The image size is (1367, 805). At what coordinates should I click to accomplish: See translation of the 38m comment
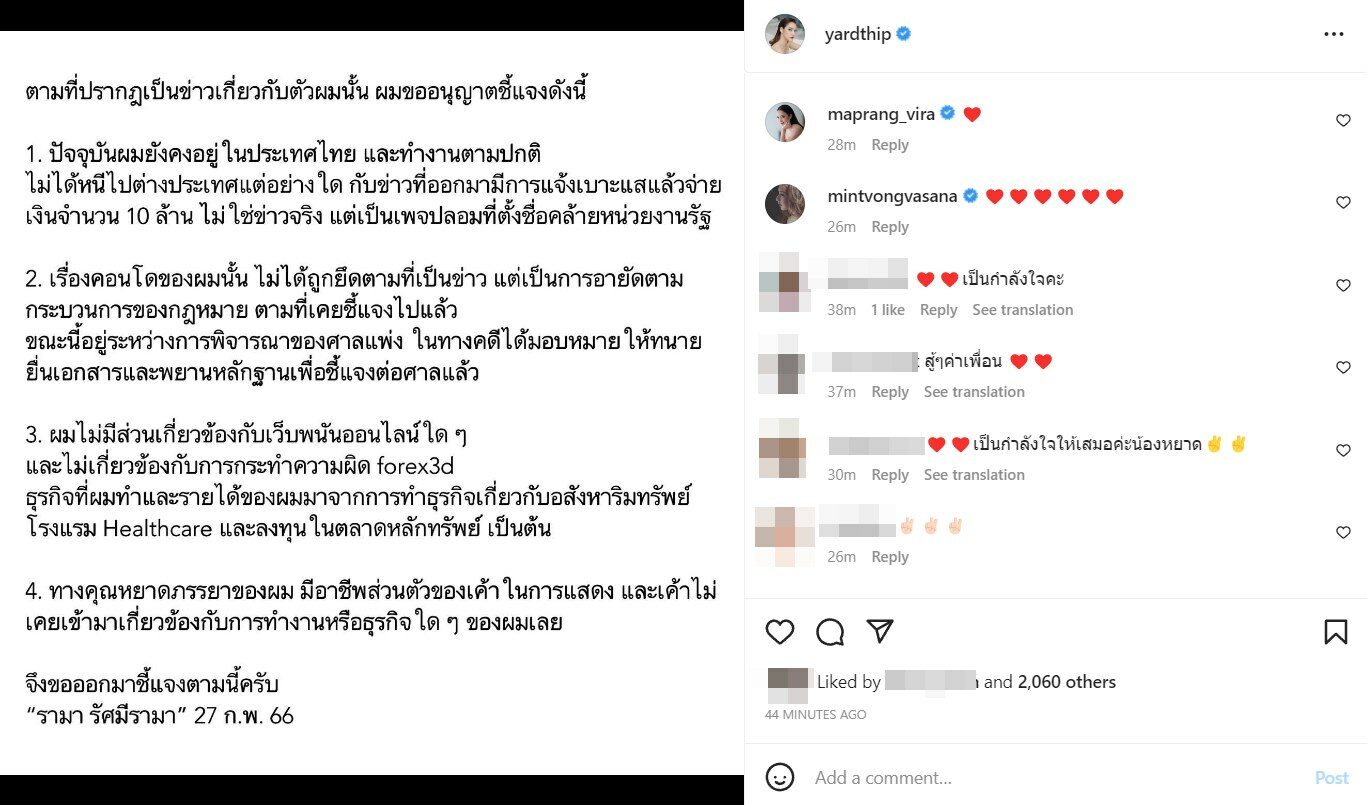click(x=1023, y=310)
